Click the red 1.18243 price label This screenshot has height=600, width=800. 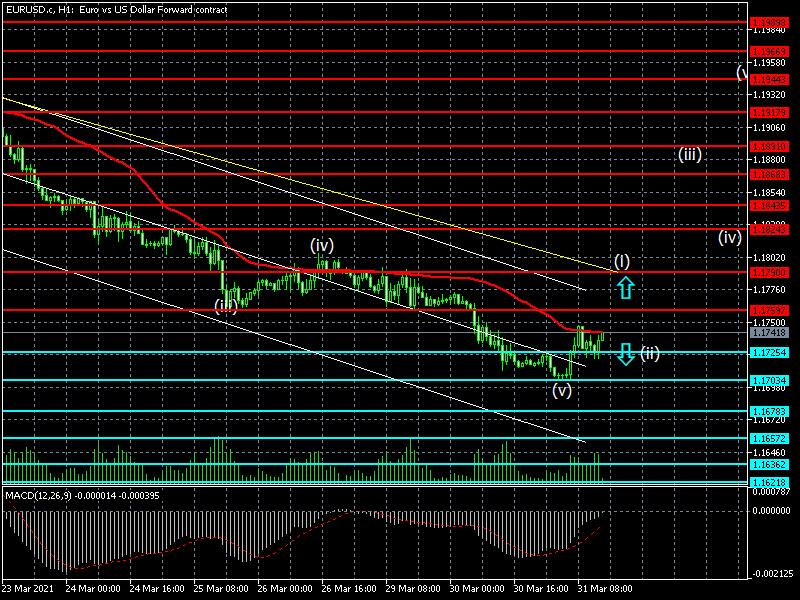click(768, 230)
